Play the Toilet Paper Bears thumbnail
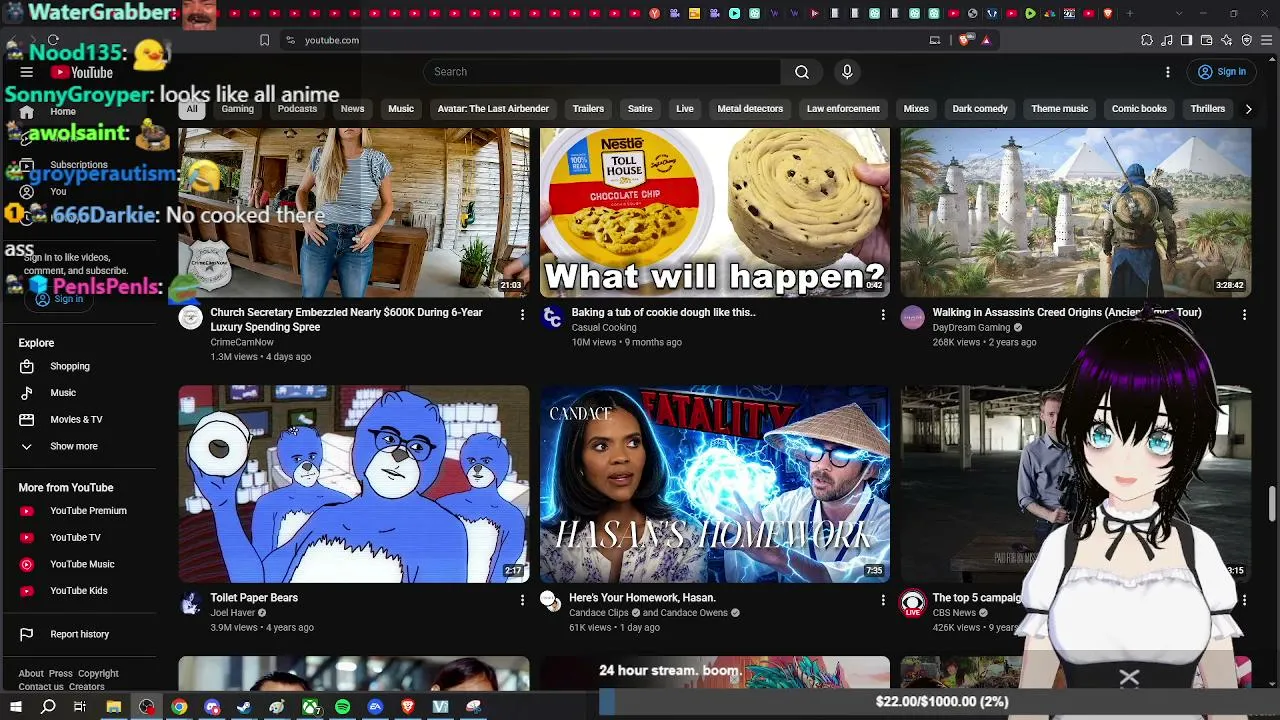 pos(354,484)
